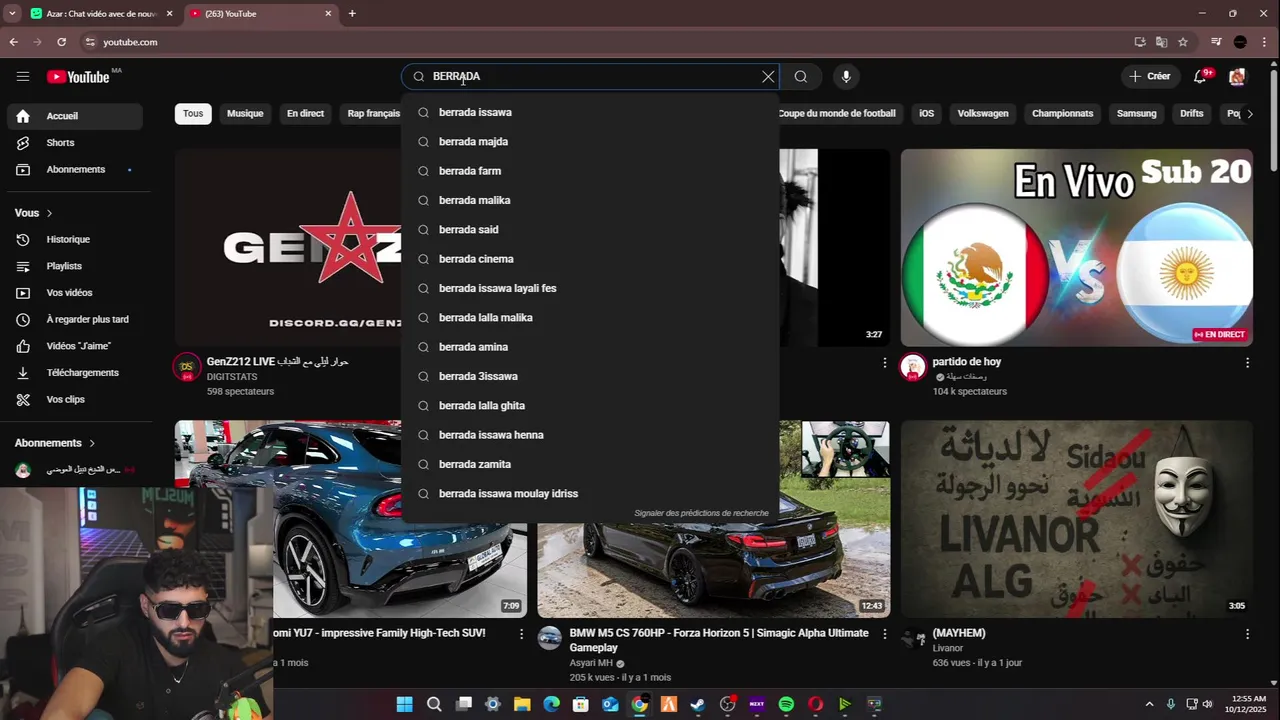
Task: Select the En direct filter chip
Action: [305, 114]
